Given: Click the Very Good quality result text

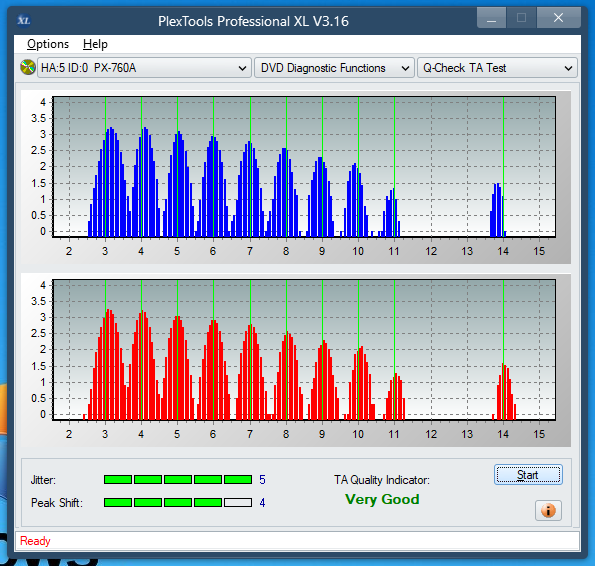Looking at the screenshot, I should tap(382, 499).
